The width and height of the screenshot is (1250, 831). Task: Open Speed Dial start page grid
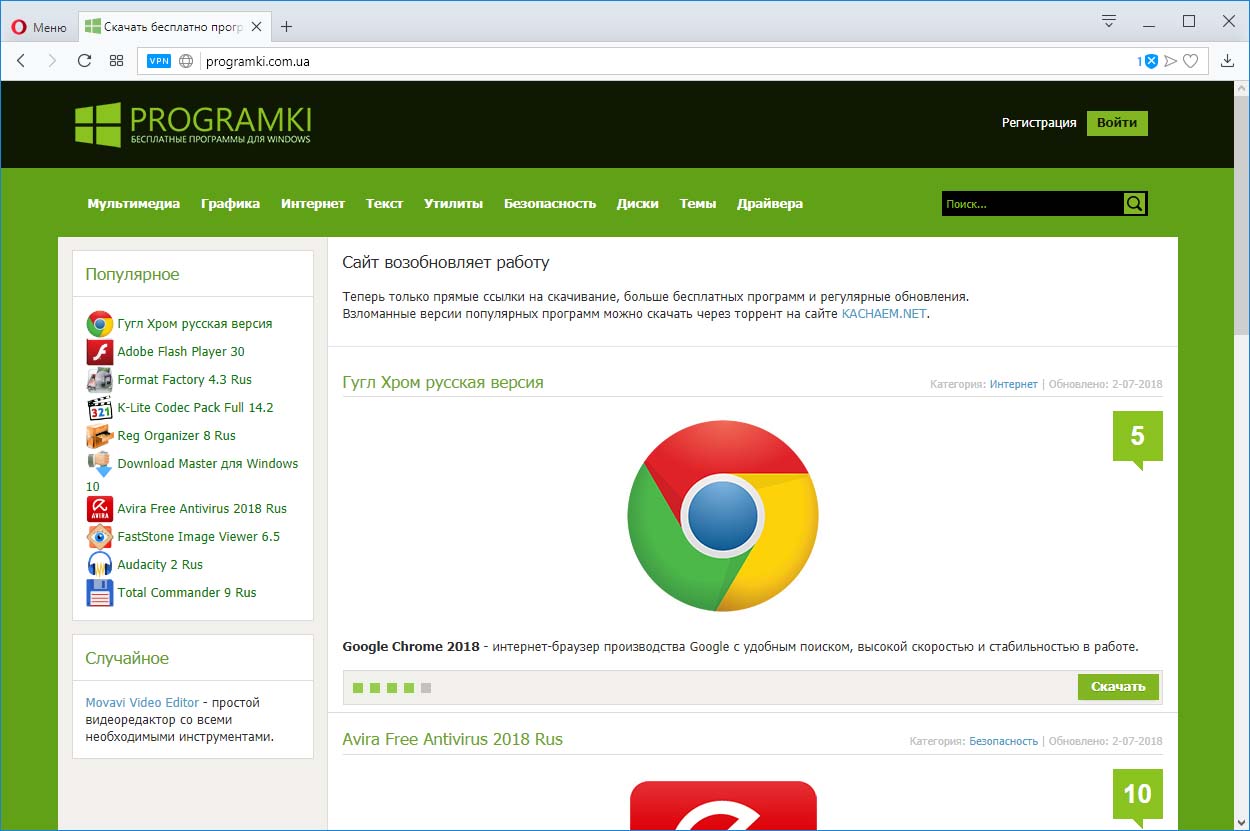pyautogui.click(x=117, y=61)
